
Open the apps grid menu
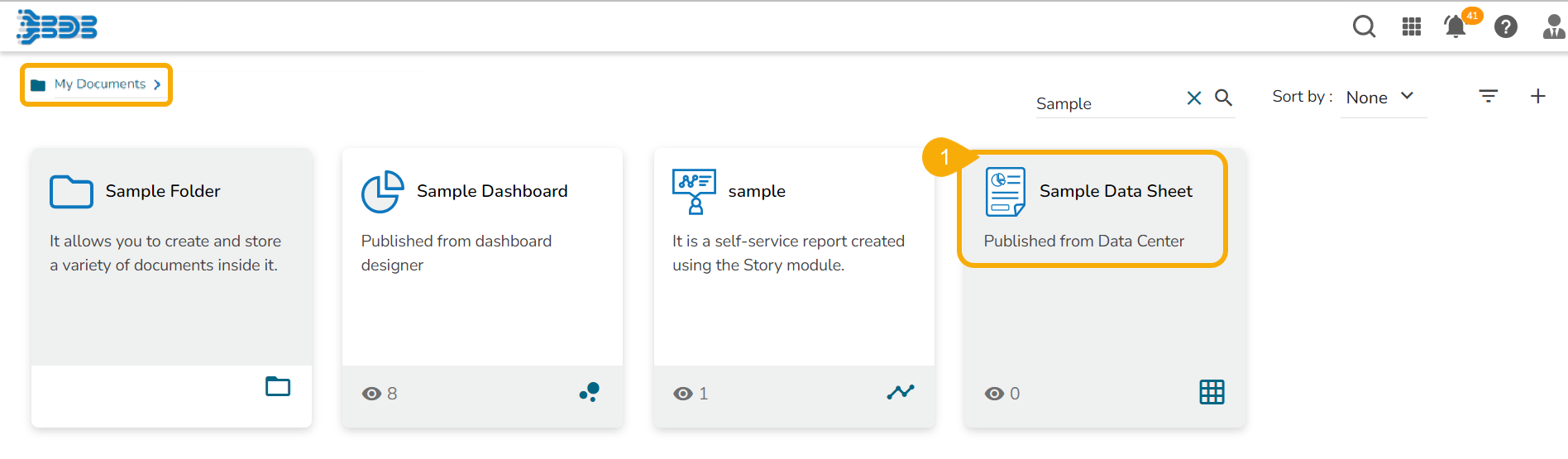pos(1412,26)
